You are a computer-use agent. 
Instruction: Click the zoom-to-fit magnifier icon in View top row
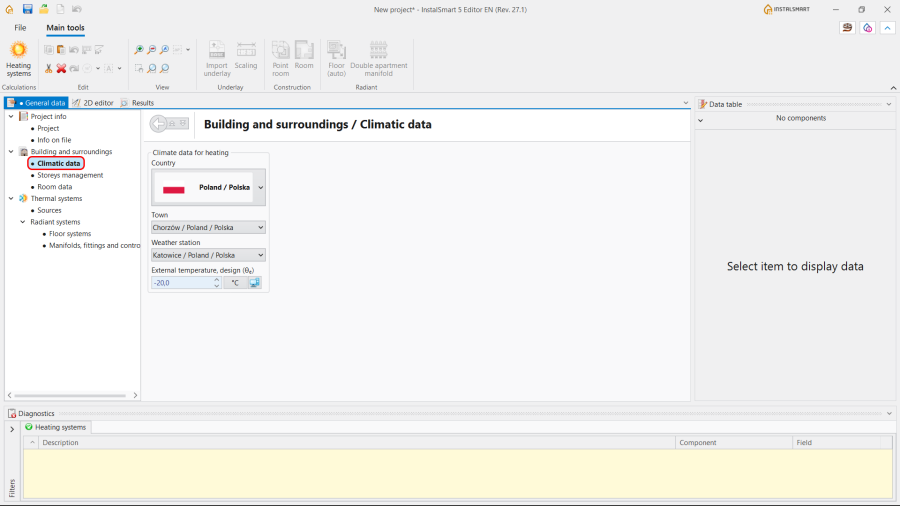(164, 50)
